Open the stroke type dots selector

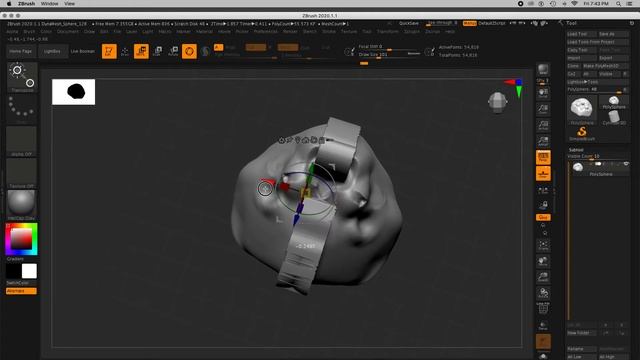click(x=22, y=108)
